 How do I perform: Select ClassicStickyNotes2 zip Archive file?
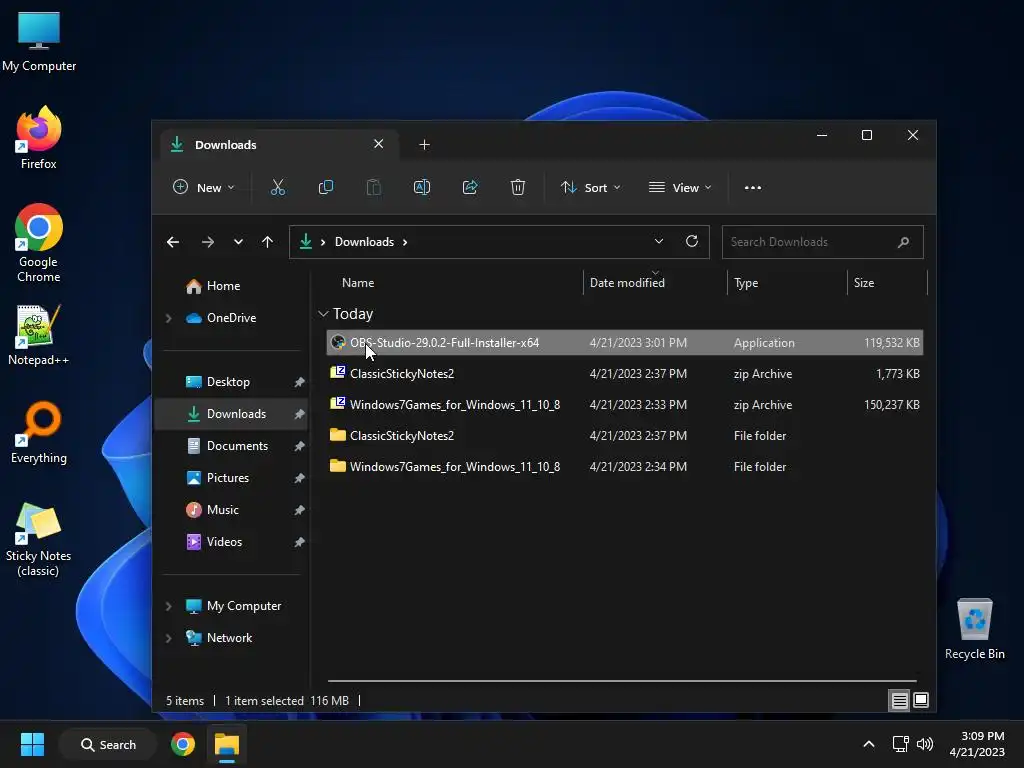coord(624,374)
